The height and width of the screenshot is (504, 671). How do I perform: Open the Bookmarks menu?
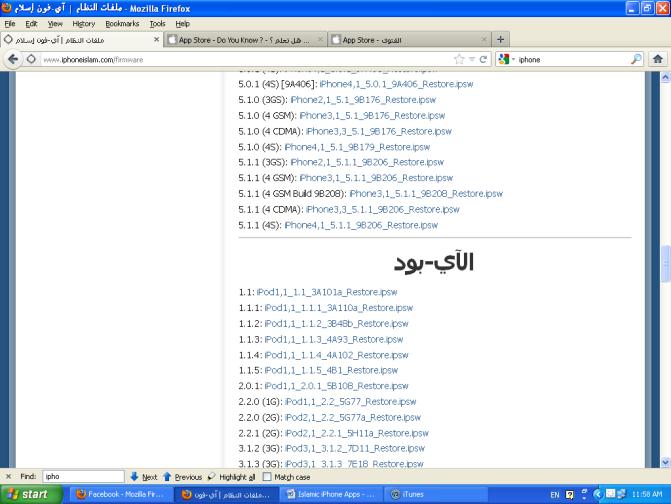click(x=122, y=24)
